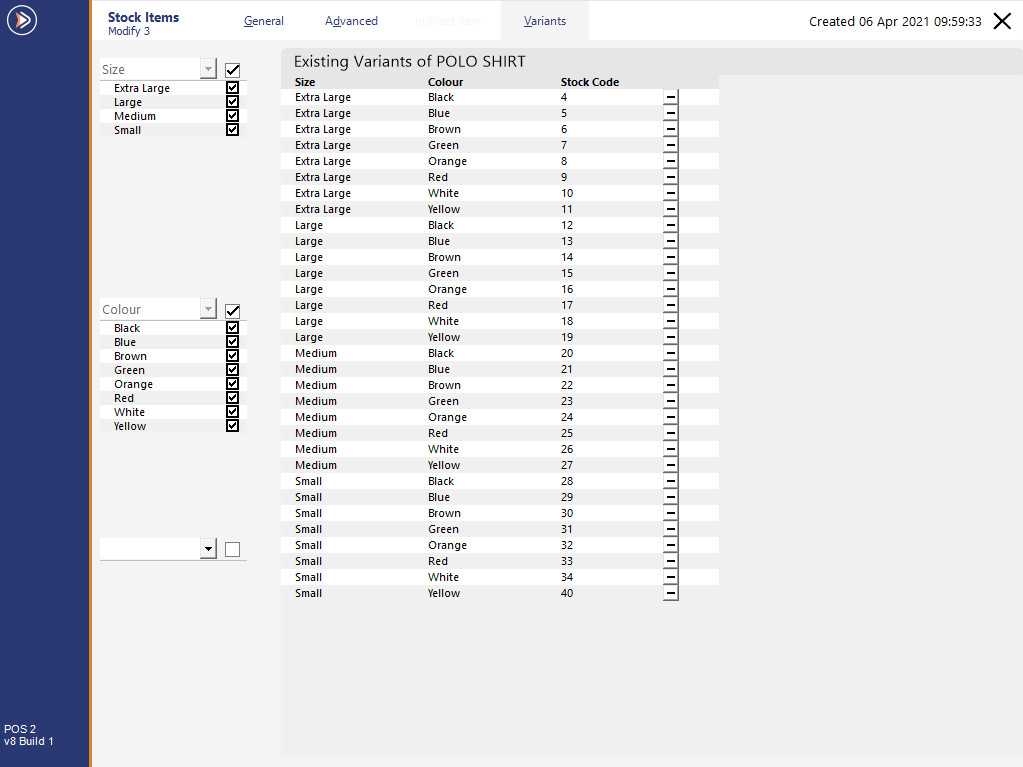Open stock code 40 for Small Yellow
This screenshot has height=767, width=1023.
(566, 593)
